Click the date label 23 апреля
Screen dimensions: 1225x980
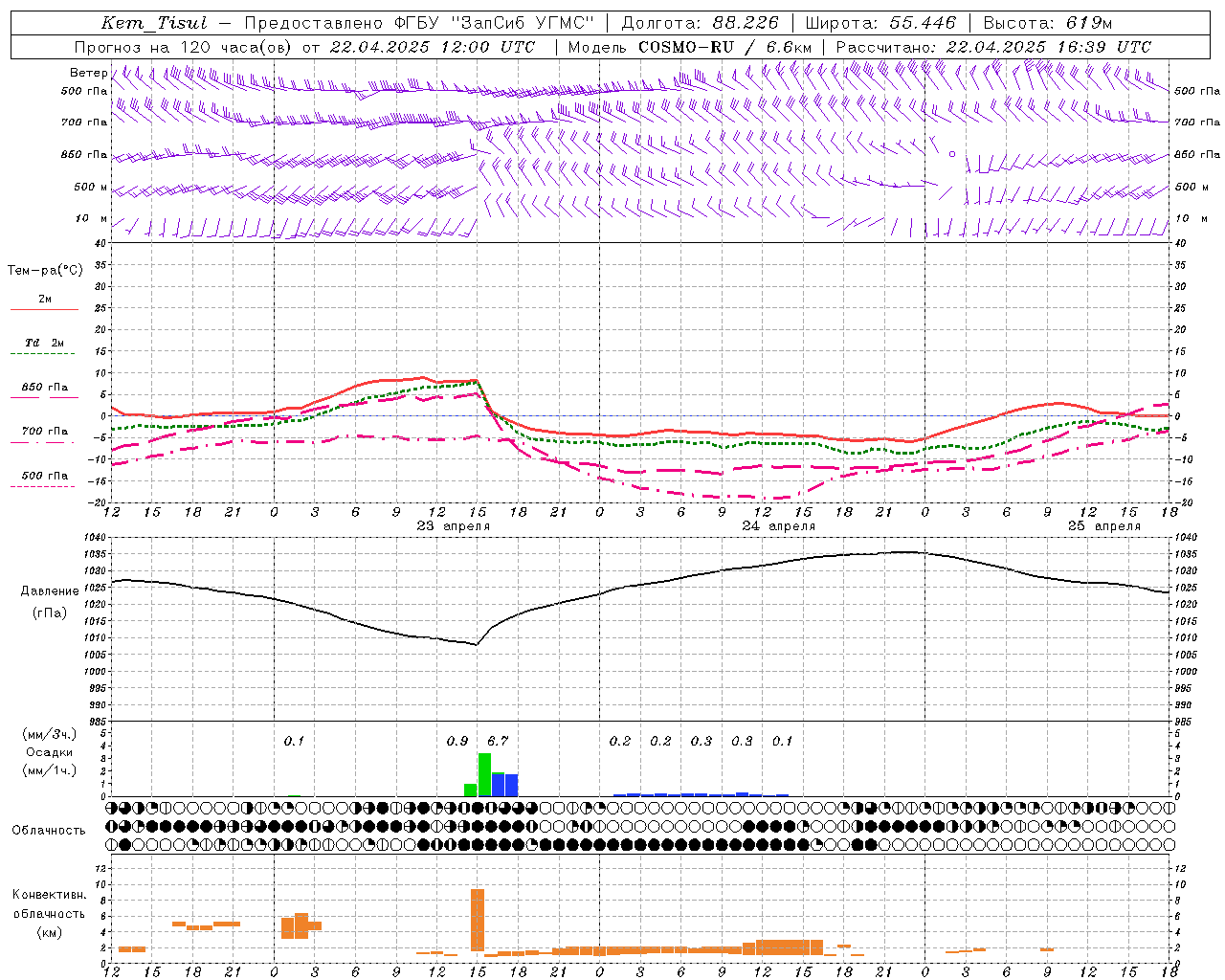454,525
